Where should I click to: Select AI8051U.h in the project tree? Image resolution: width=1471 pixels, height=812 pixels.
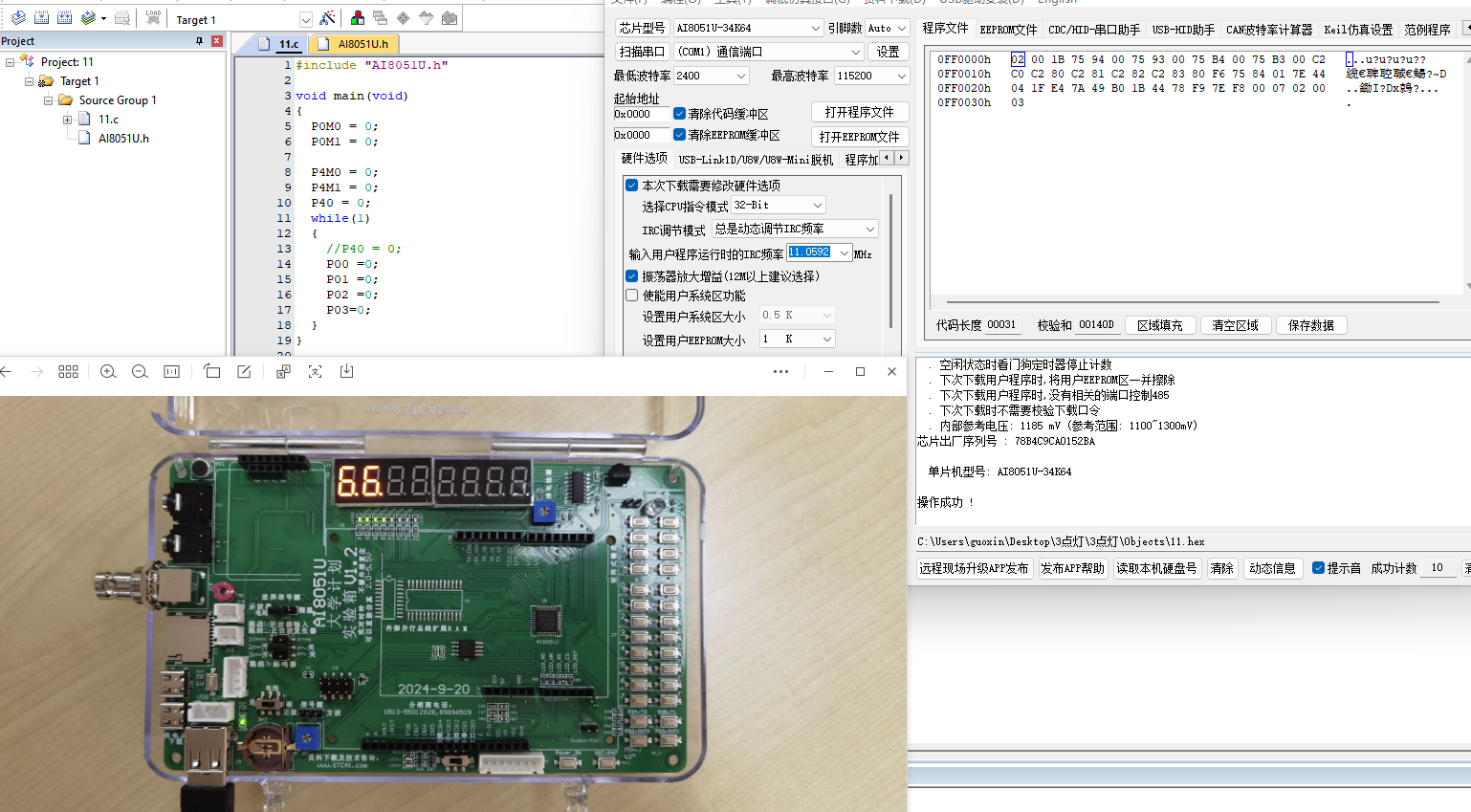click(x=123, y=139)
